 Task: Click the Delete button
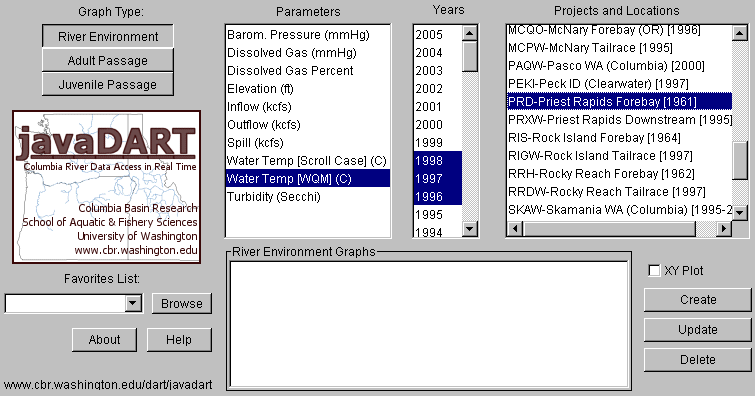click(698, 359)
